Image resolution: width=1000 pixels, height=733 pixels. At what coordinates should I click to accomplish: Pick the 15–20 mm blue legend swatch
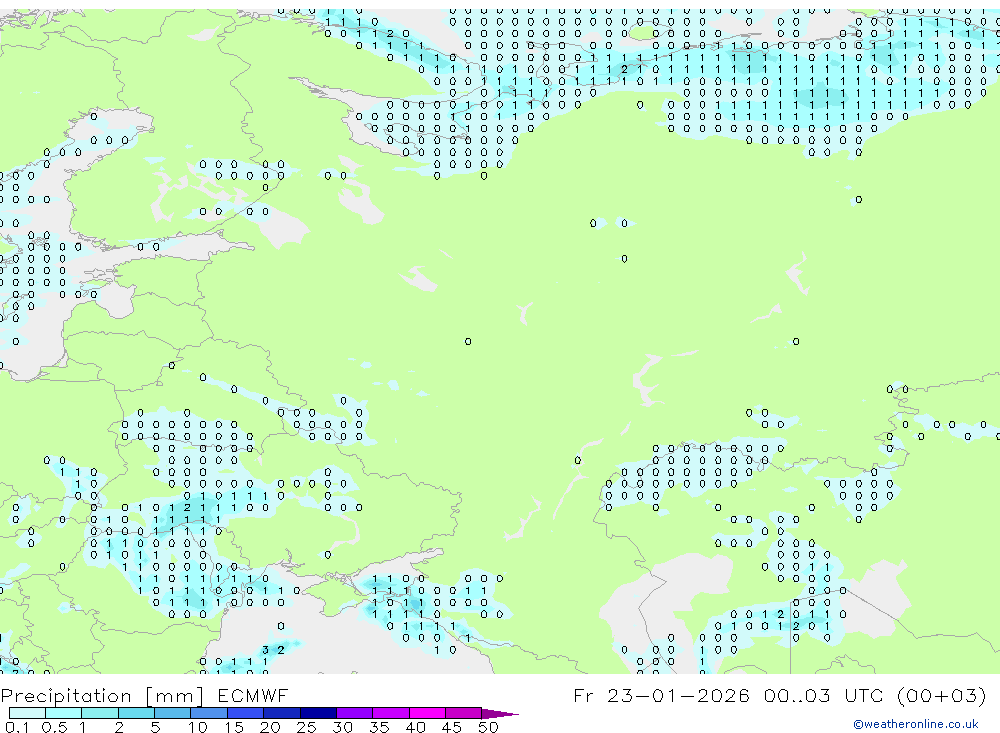[245, 713]
